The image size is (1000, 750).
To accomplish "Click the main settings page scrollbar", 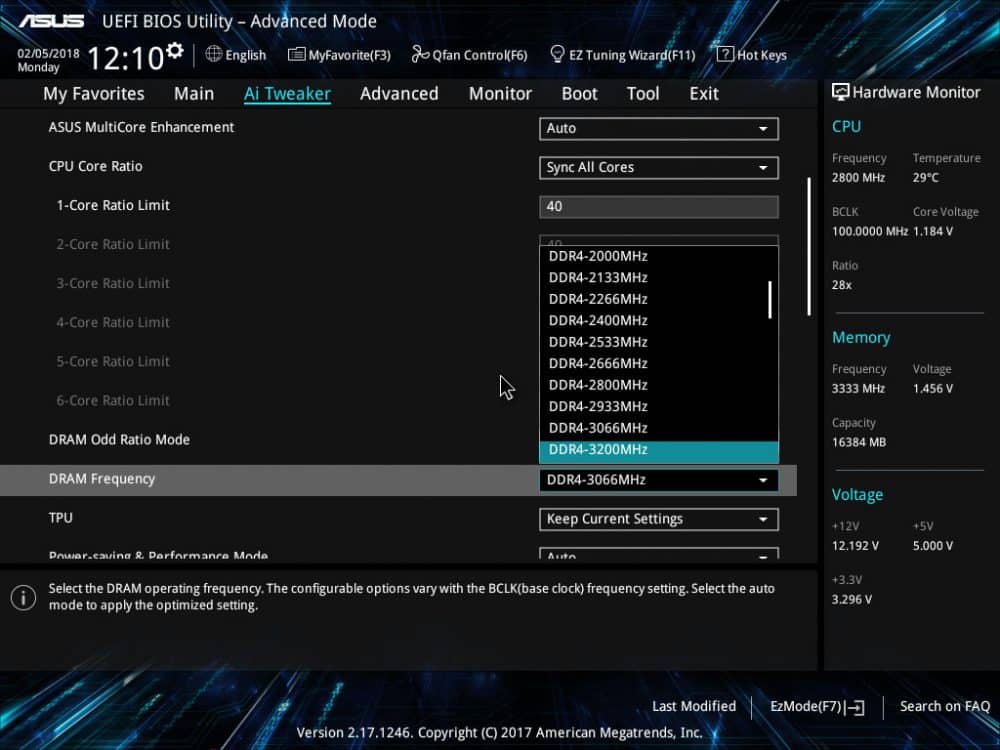I will (x=809, y=246).
